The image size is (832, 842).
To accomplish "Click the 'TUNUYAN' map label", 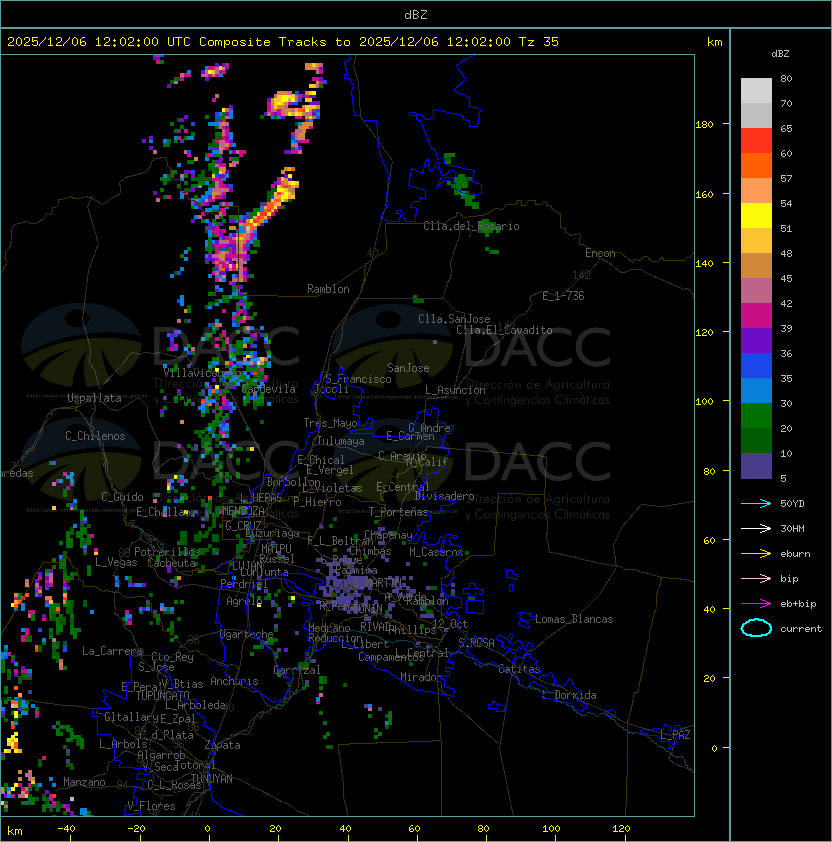I will coord(212,779).
